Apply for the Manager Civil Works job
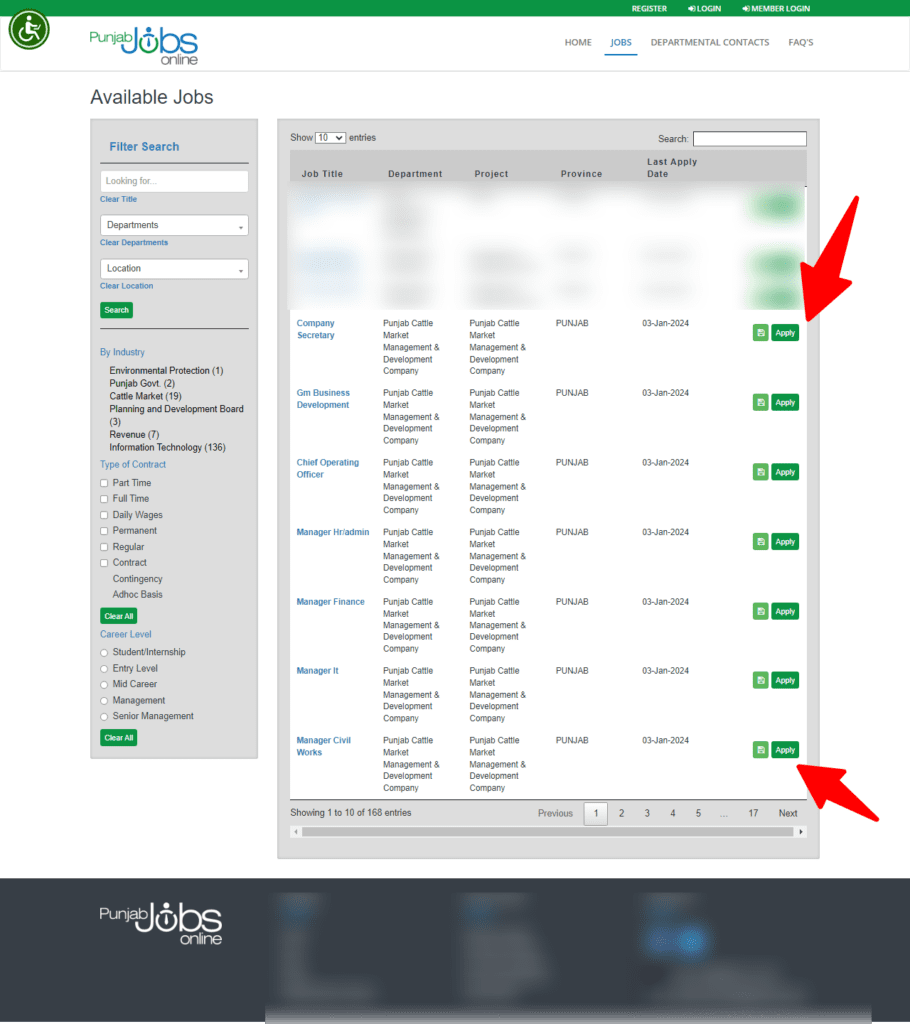This screenshot has width=910, height=1024. (x=785, y=750)
